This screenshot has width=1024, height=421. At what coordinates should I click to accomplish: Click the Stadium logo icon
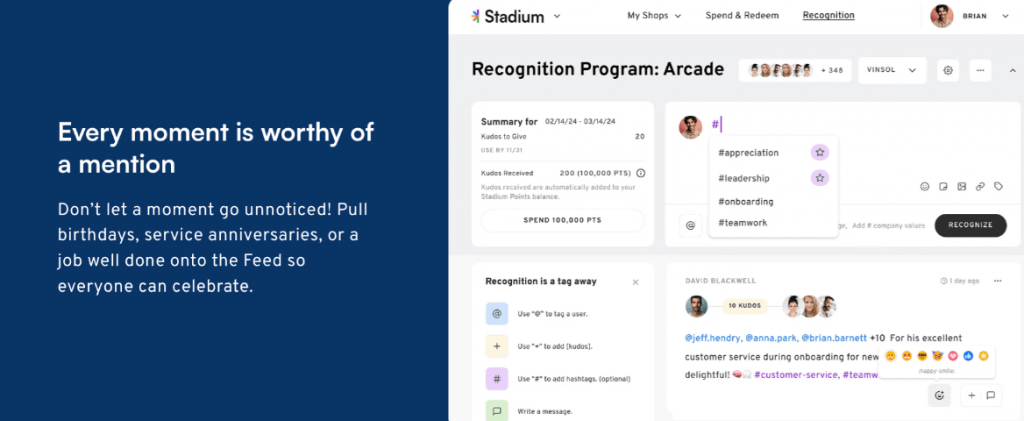[476, 16]
